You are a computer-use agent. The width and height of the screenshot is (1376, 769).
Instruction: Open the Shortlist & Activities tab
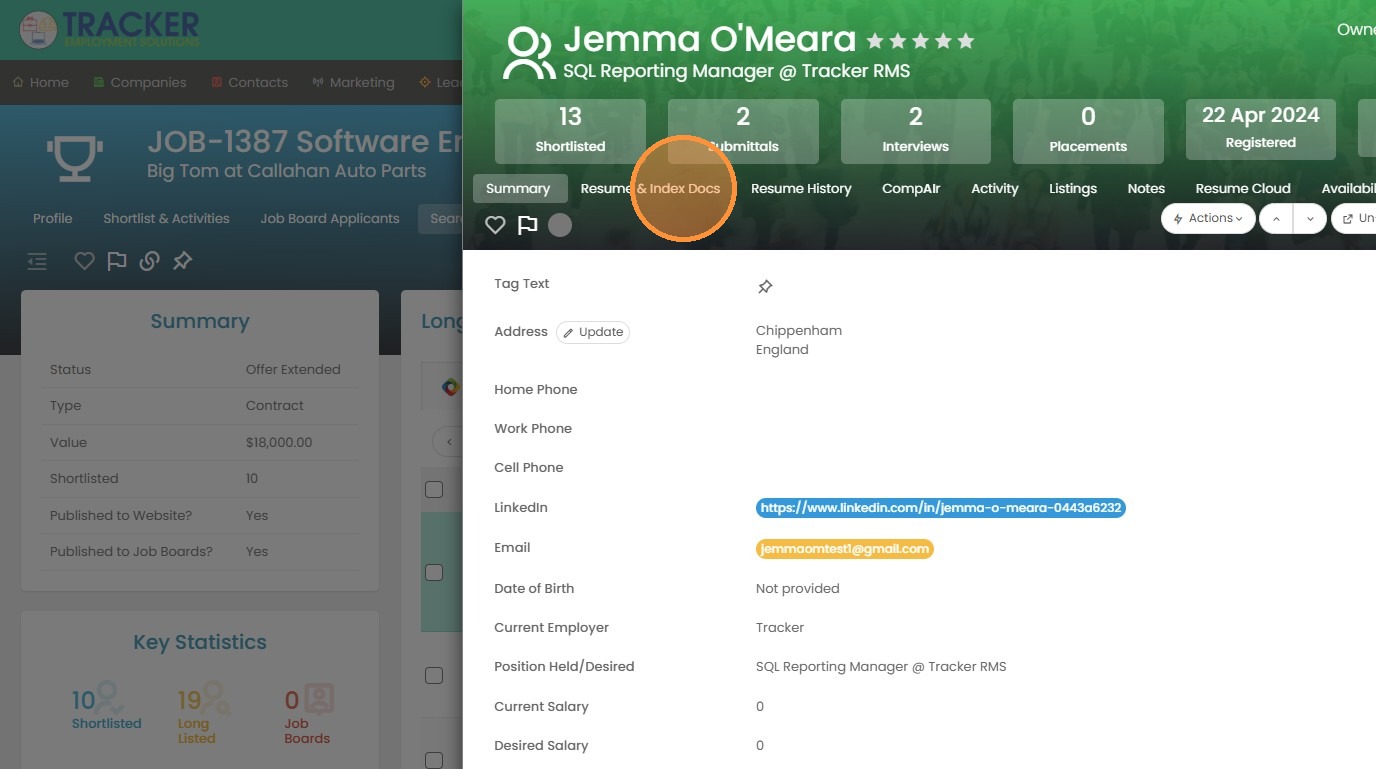tap(166, 218)
